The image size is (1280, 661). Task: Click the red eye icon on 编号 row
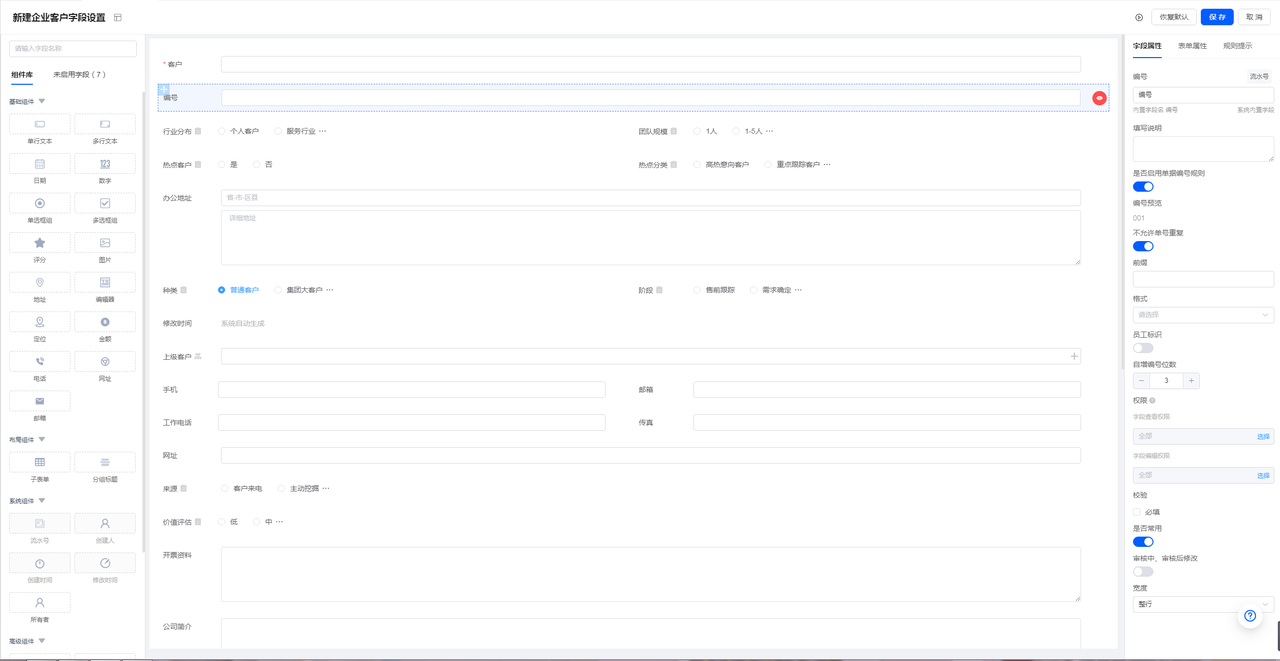click(x=1099, y=98)
